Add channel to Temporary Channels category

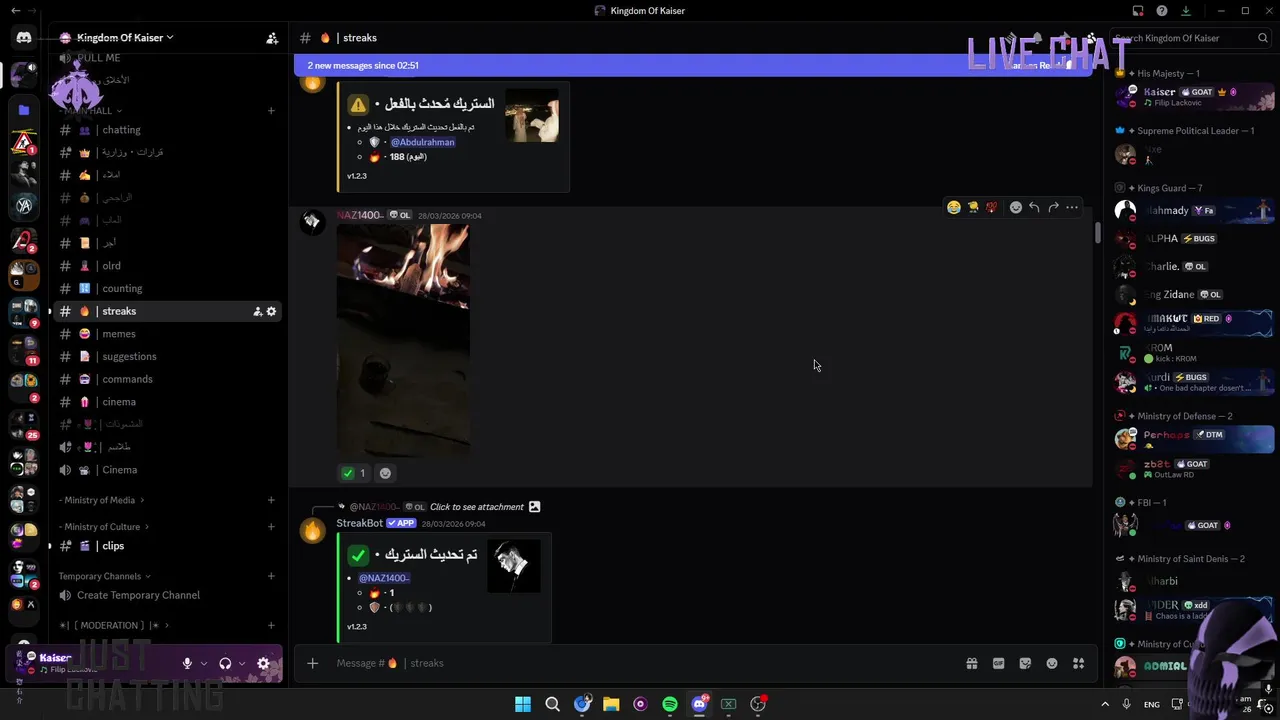click(271, 576)
